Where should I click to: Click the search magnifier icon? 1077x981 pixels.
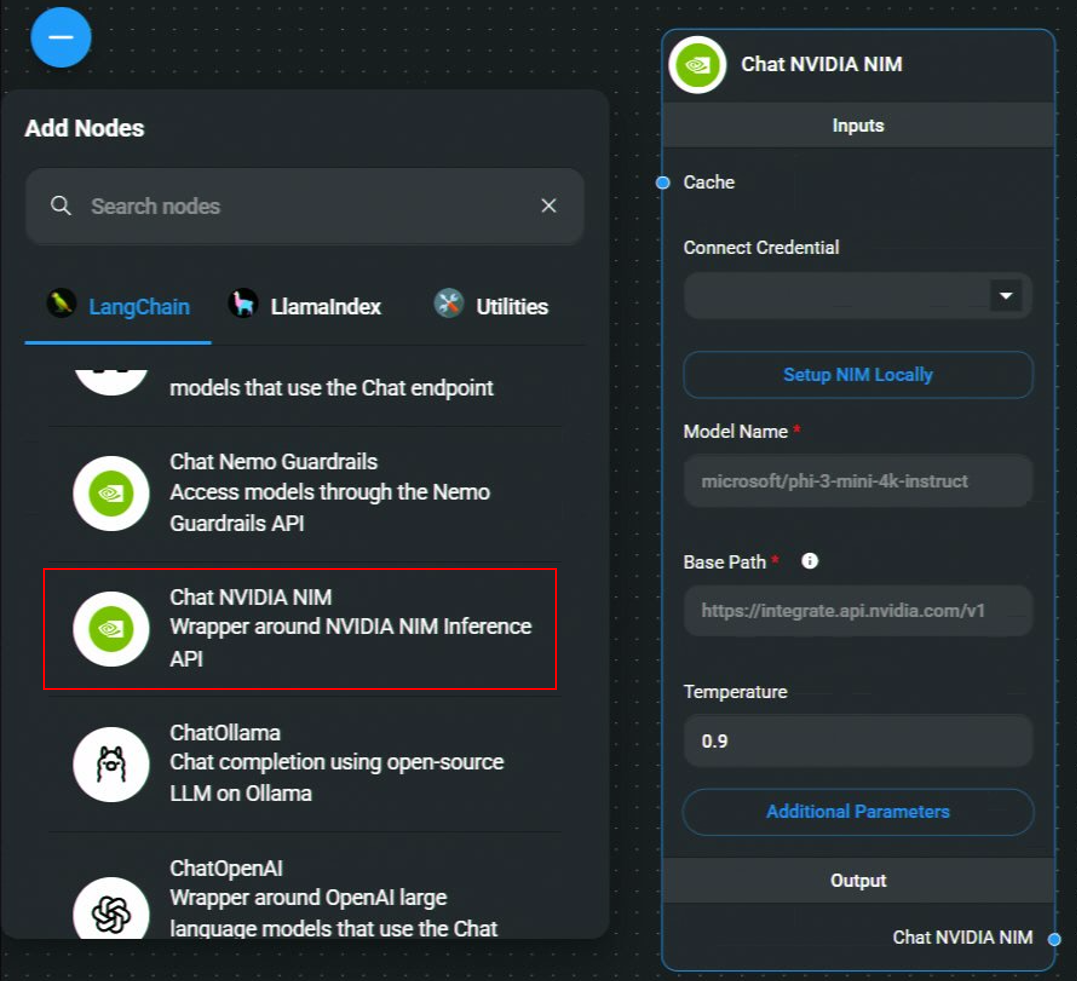click(61, 206)
